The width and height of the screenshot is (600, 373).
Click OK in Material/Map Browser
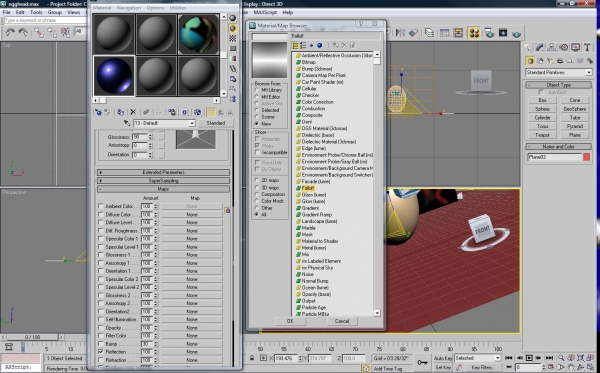[290, 321]
